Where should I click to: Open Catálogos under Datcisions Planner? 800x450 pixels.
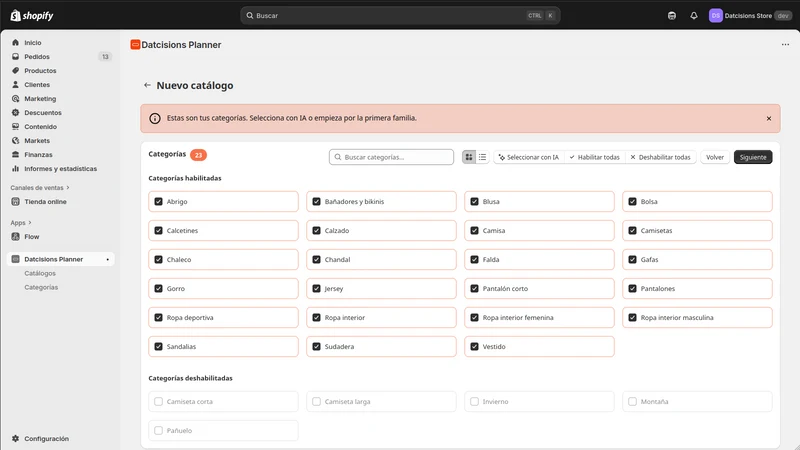tap(40, 273)
